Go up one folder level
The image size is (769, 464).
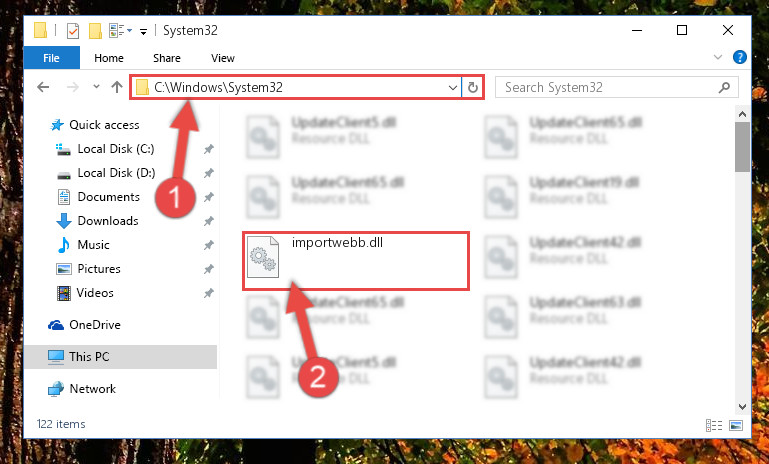117,87
